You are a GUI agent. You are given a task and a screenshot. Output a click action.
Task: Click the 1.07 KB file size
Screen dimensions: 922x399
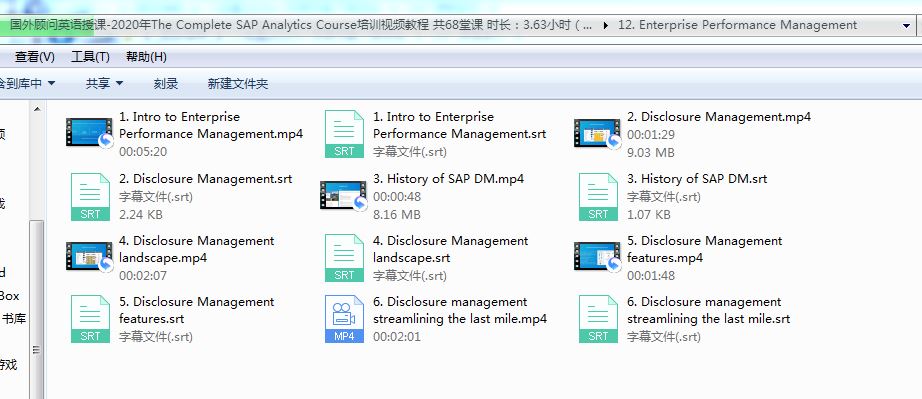point(649,215)
